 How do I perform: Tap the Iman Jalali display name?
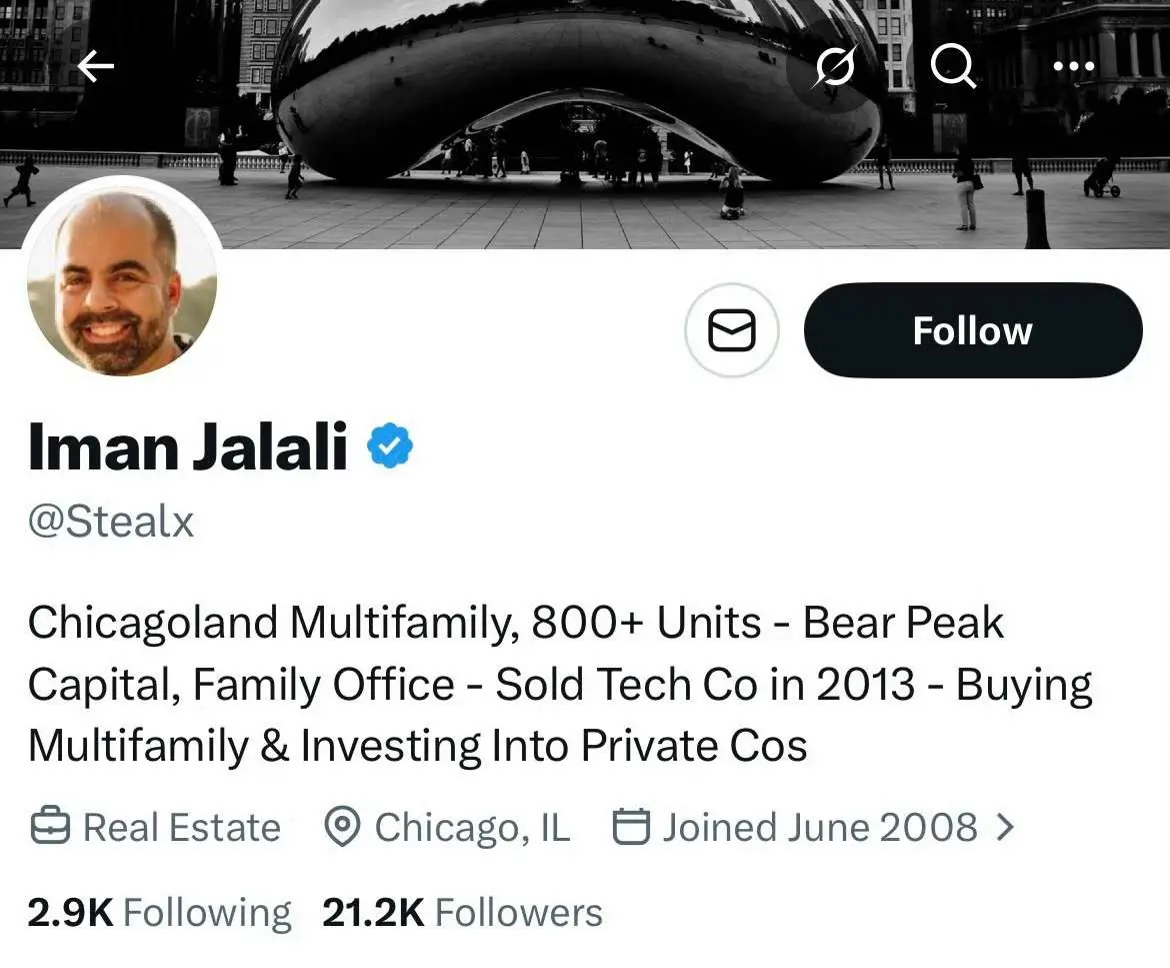(188, 446)
